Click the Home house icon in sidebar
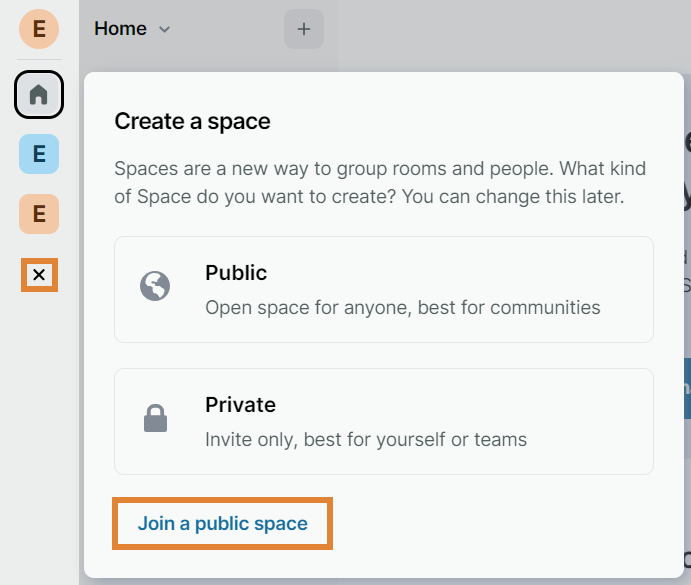691x585 pixels. pos(39,95)
